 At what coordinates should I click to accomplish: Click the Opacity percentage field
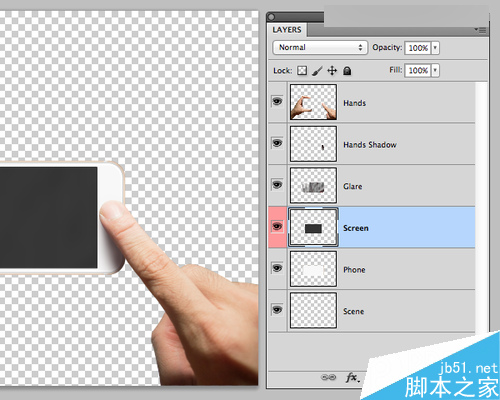(418, 48)
